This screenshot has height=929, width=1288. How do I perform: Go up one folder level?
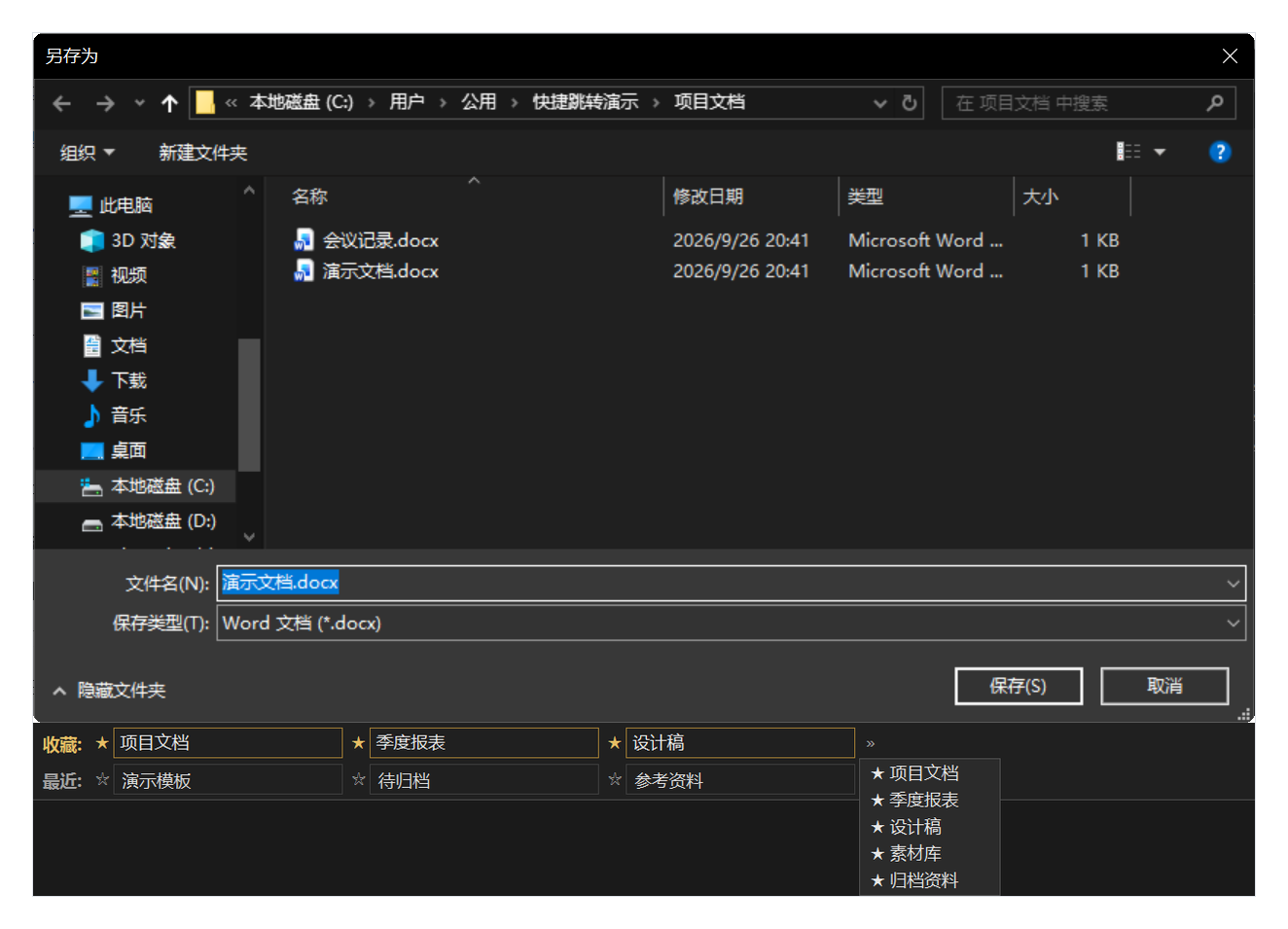coord(169,103)
